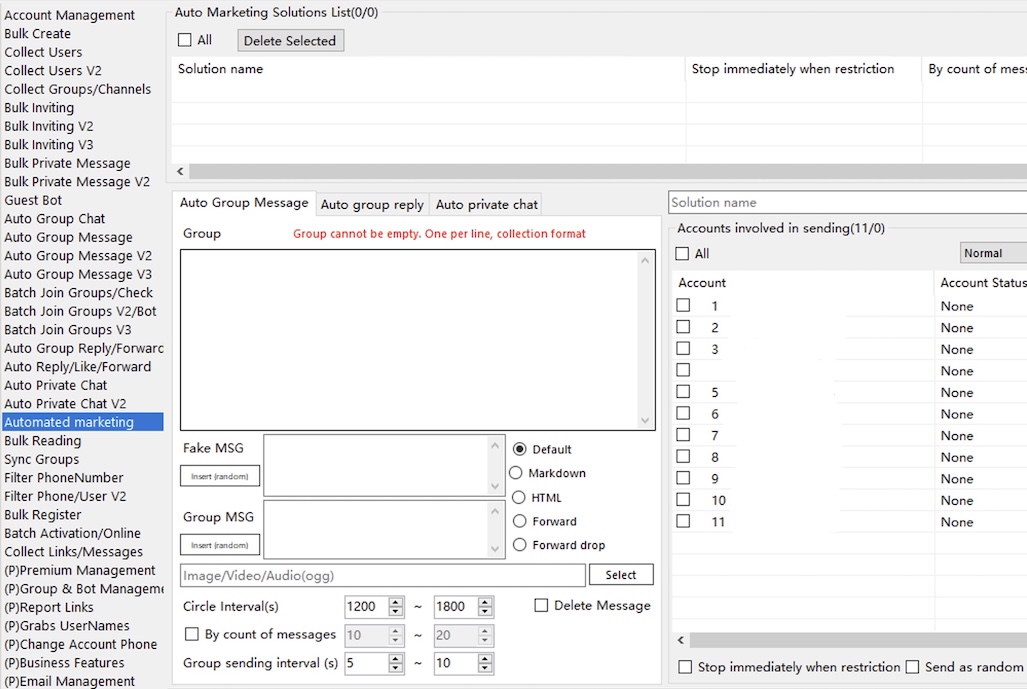Decrease Group sending interval maximum 10
This screenshot has width=1027, height=689.
click(485, 668)
